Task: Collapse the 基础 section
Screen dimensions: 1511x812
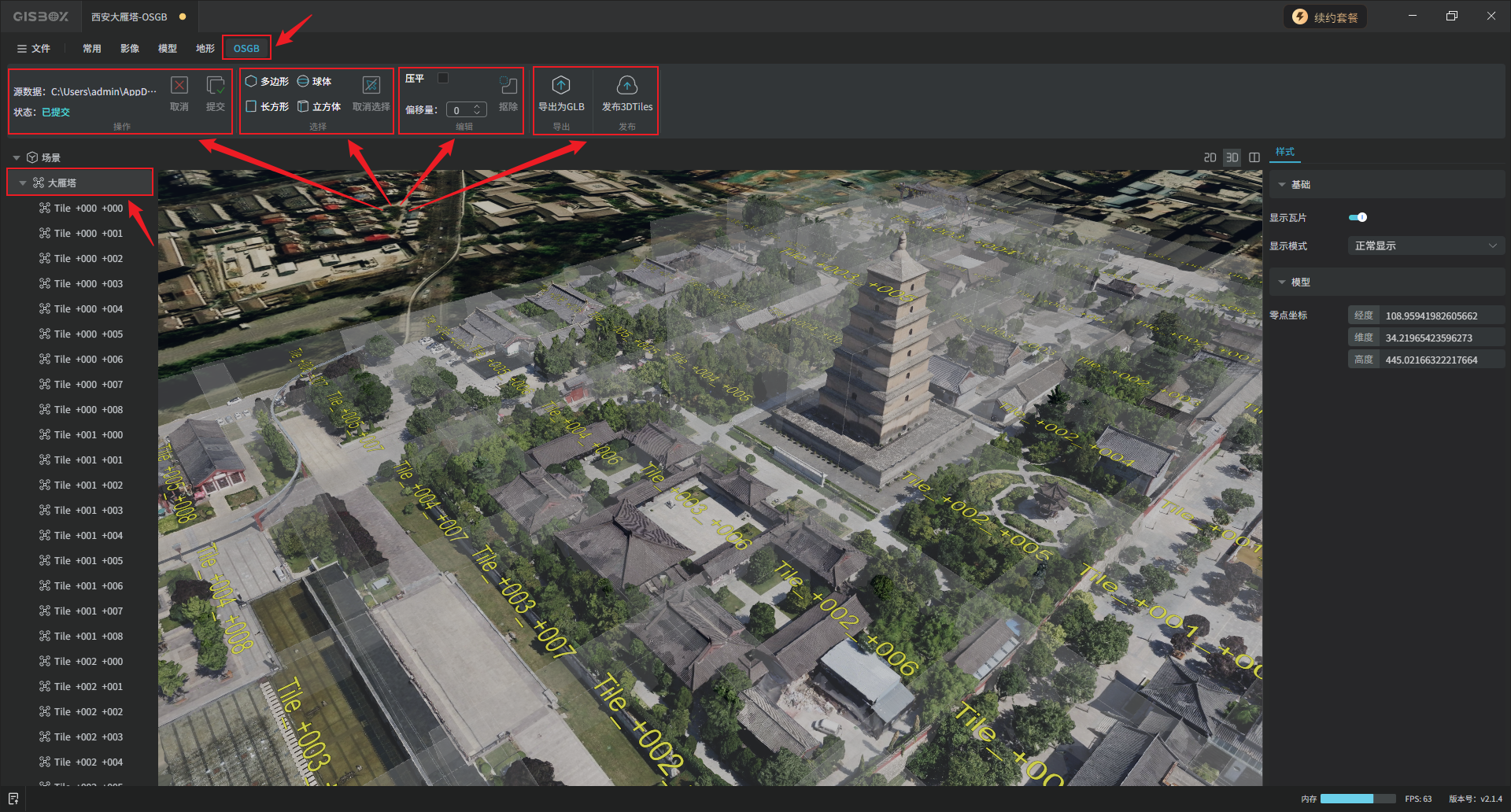Action: 1282,185
